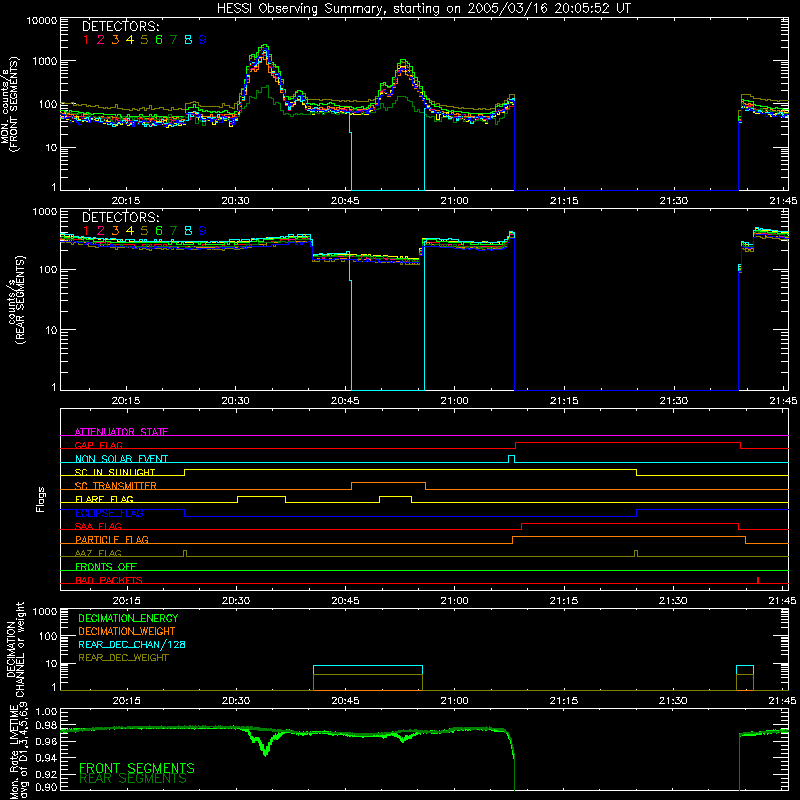This screenshot has height=800, width=800.
Task: Select green detector 6 in rear segments legend
Action: [159, 231]
